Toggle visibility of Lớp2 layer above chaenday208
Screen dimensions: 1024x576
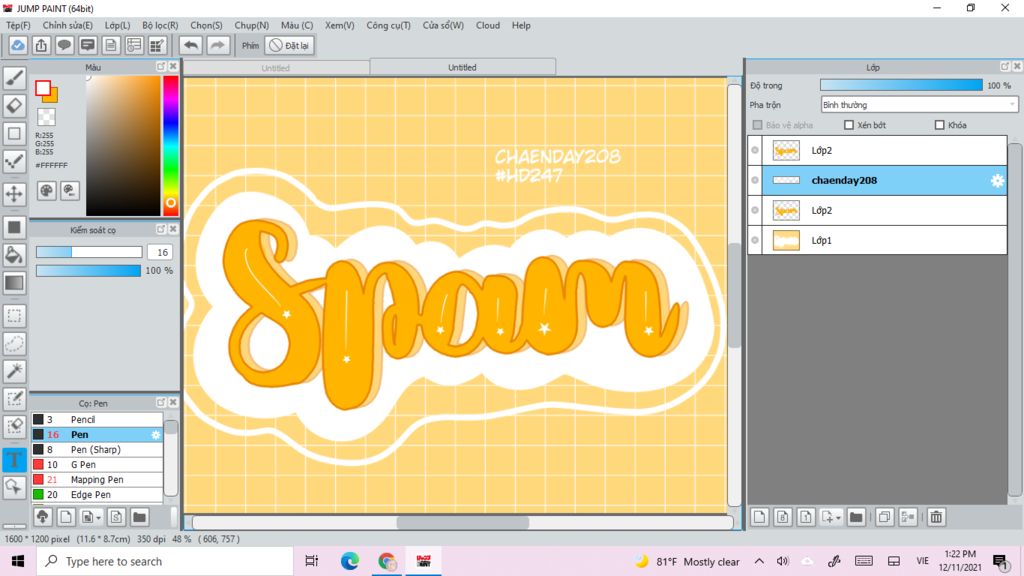point(755,150)
